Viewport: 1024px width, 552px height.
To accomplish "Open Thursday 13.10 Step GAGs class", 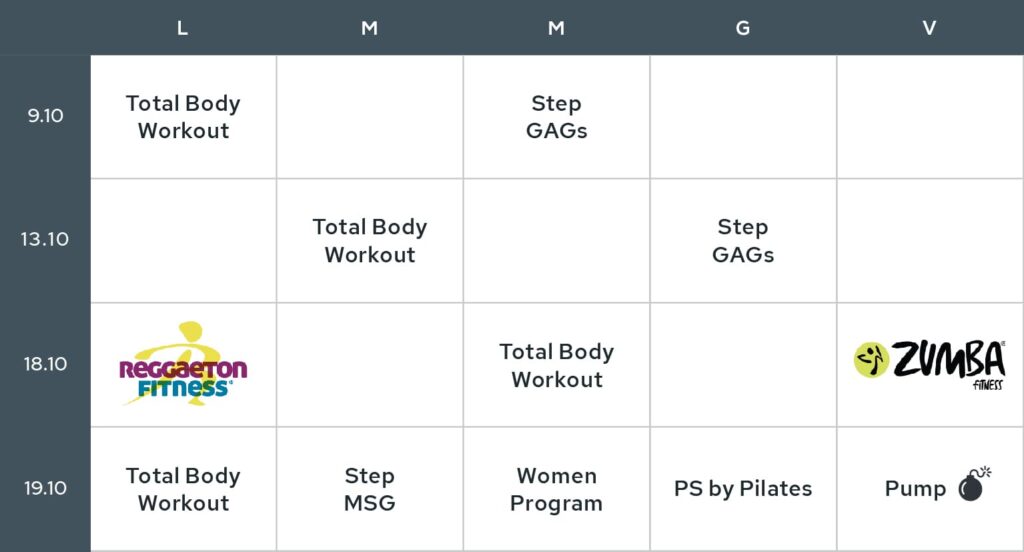I will (x=743, y=240).
